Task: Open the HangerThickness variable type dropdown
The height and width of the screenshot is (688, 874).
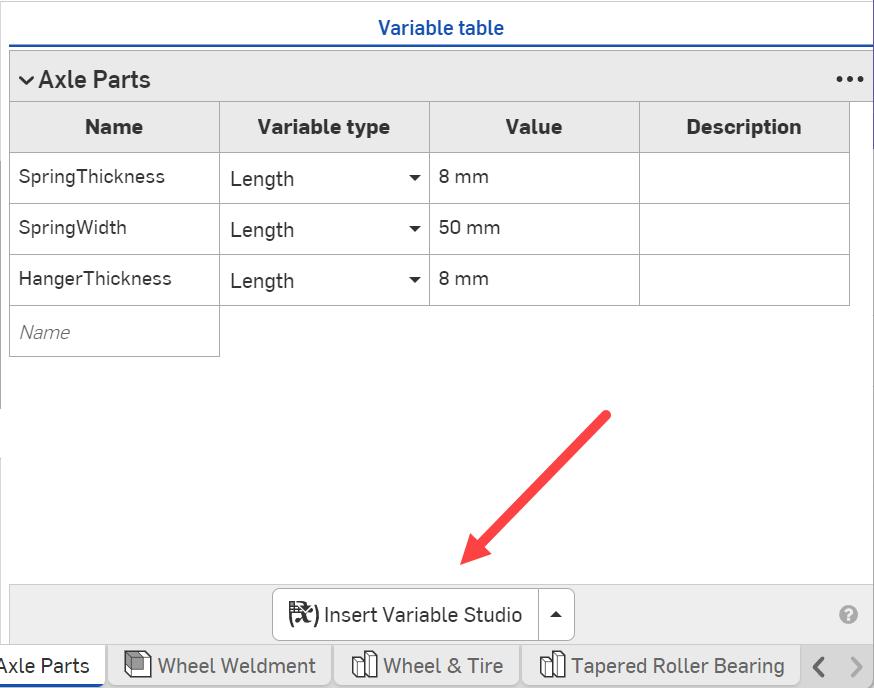Action: [414, 280]
